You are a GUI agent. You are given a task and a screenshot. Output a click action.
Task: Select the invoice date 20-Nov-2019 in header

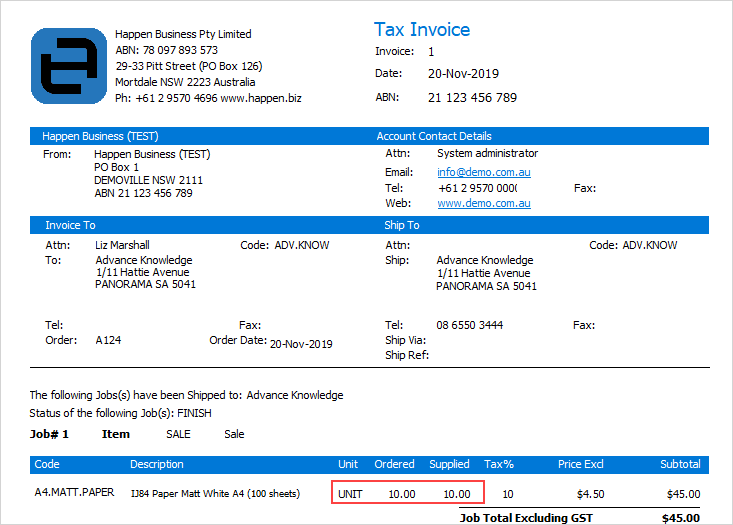(x=463, y=73)
